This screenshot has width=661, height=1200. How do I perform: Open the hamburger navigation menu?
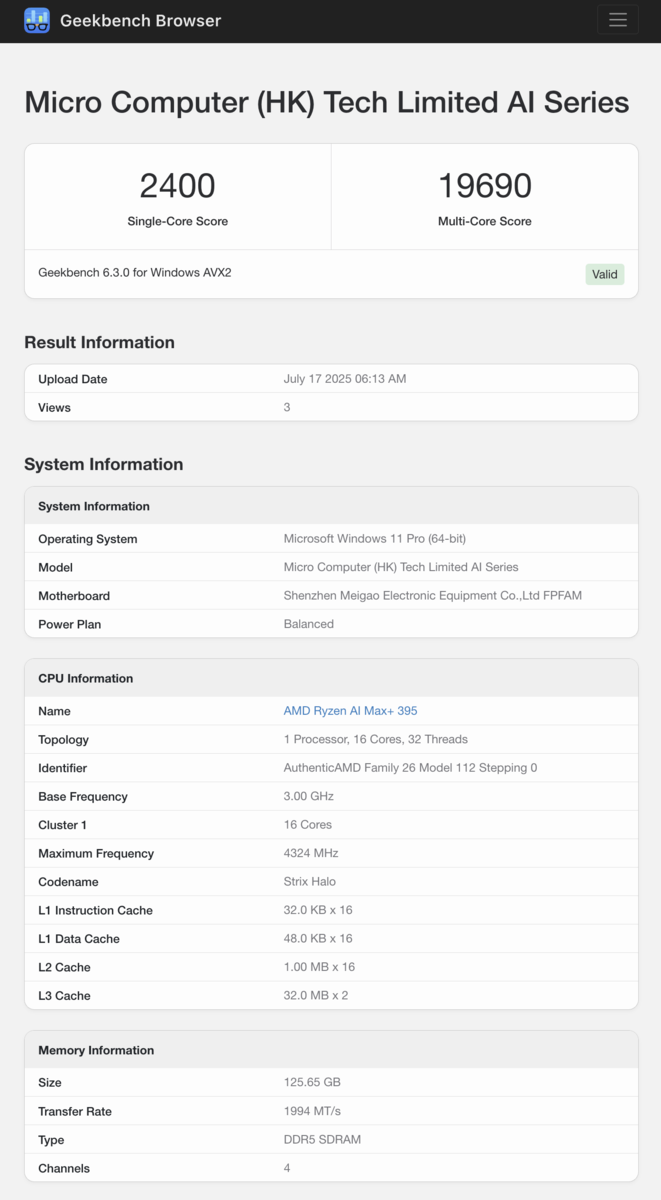click(x=617, y=20)
